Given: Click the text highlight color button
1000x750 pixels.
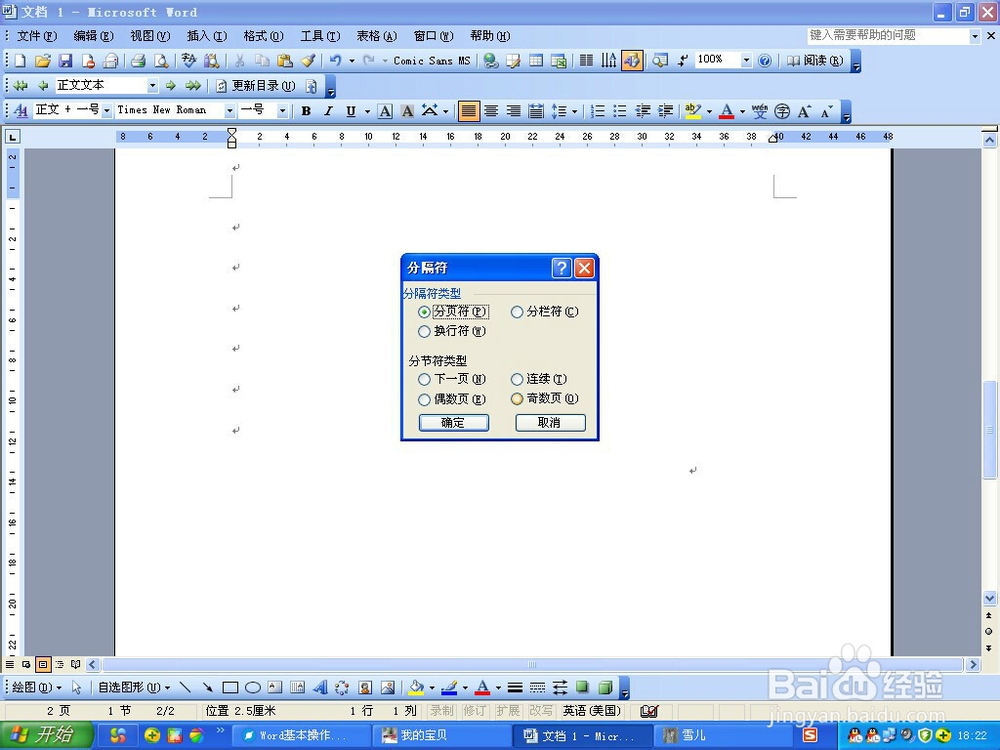Looking at the screenshot, I should pyautogui.click(x=693, y=111).
